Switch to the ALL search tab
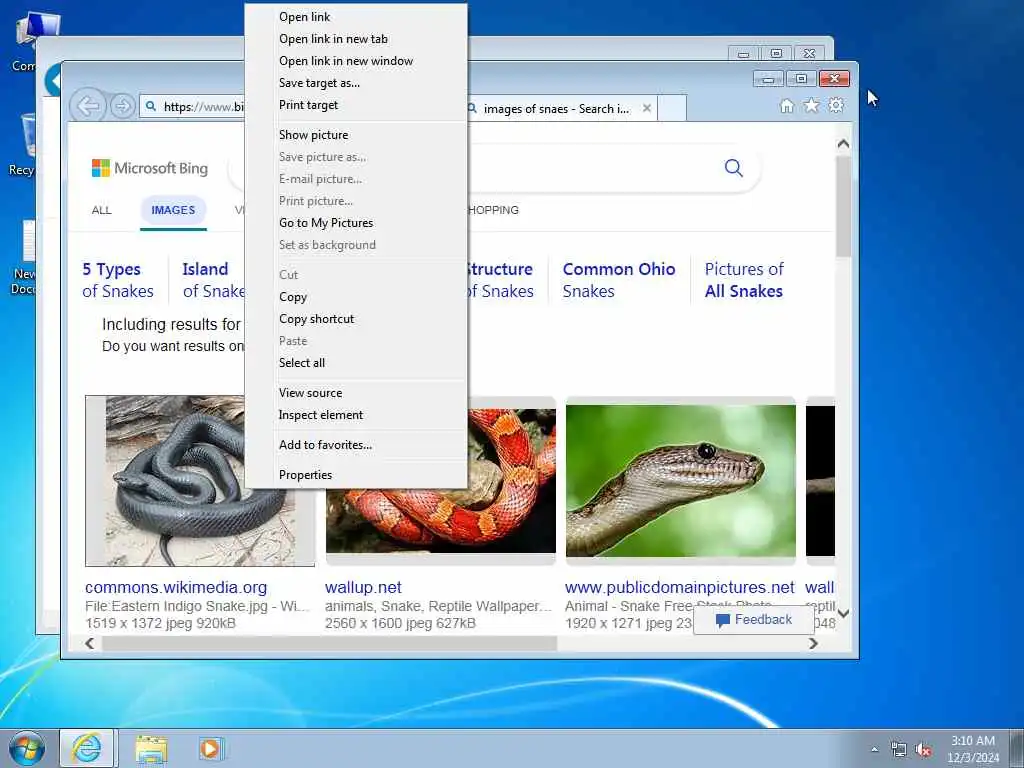 tap(101, 210)
